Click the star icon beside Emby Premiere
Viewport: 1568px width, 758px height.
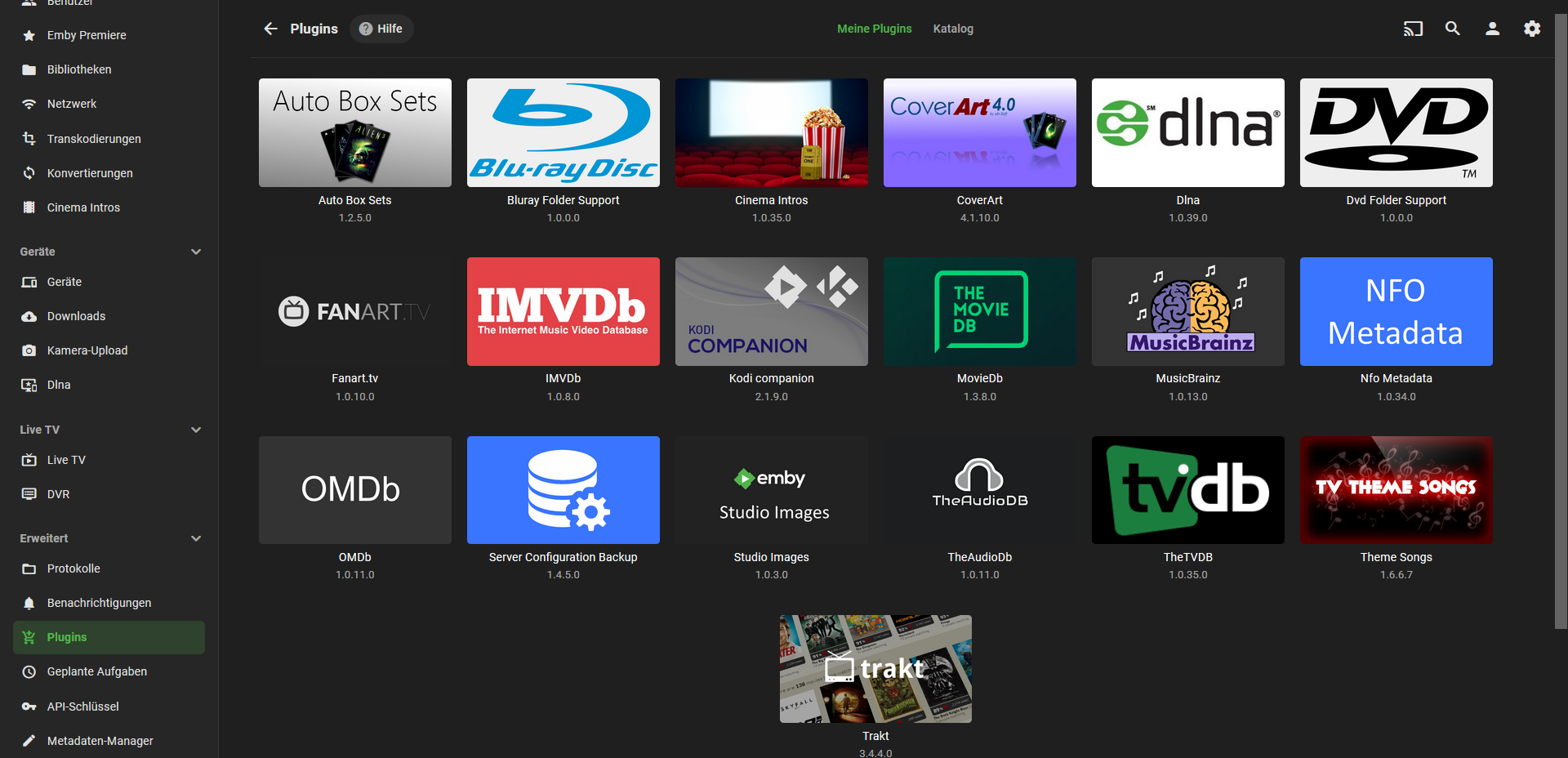[29, 35]
